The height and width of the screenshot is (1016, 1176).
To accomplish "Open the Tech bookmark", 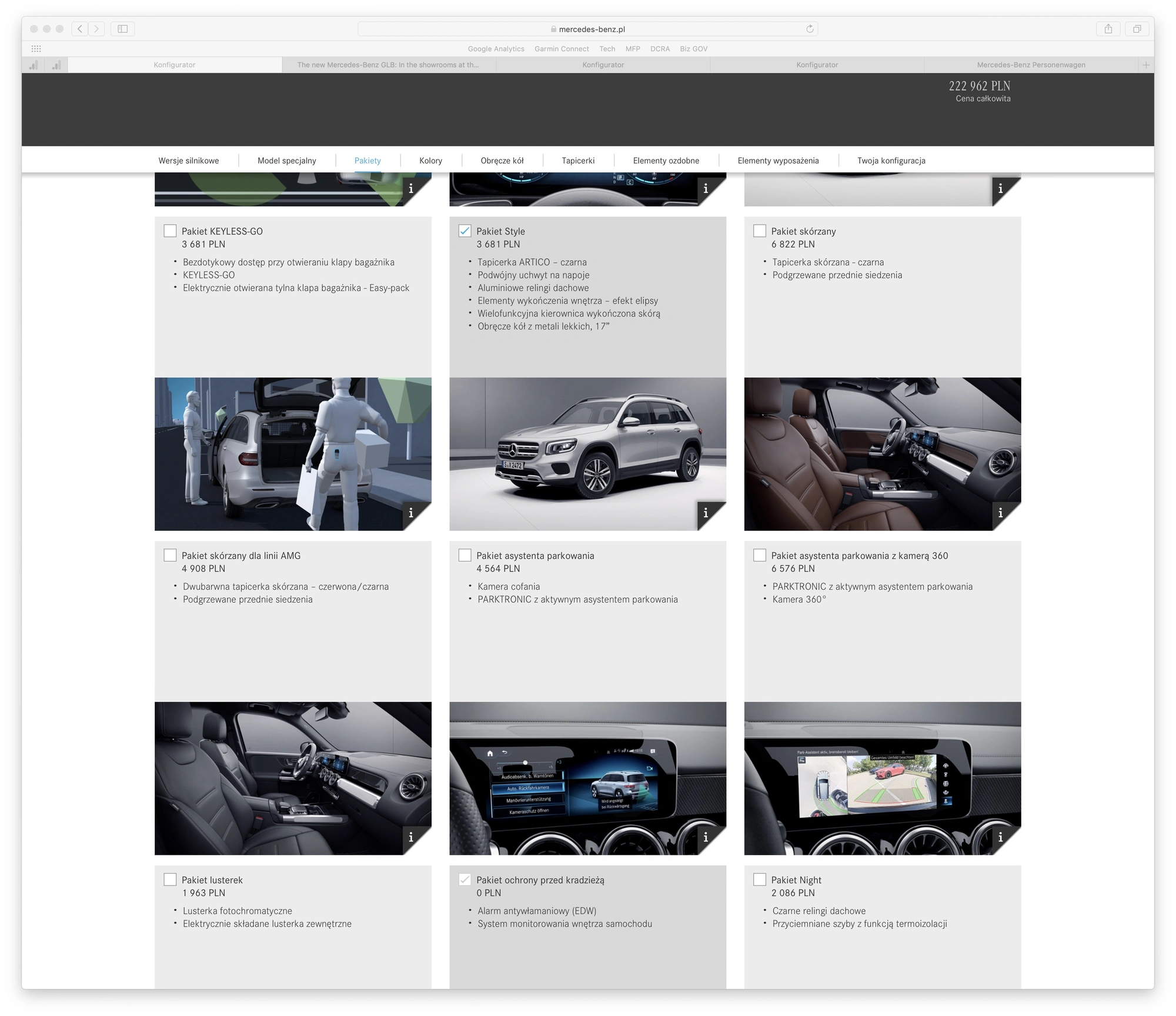I will point(607,49).
